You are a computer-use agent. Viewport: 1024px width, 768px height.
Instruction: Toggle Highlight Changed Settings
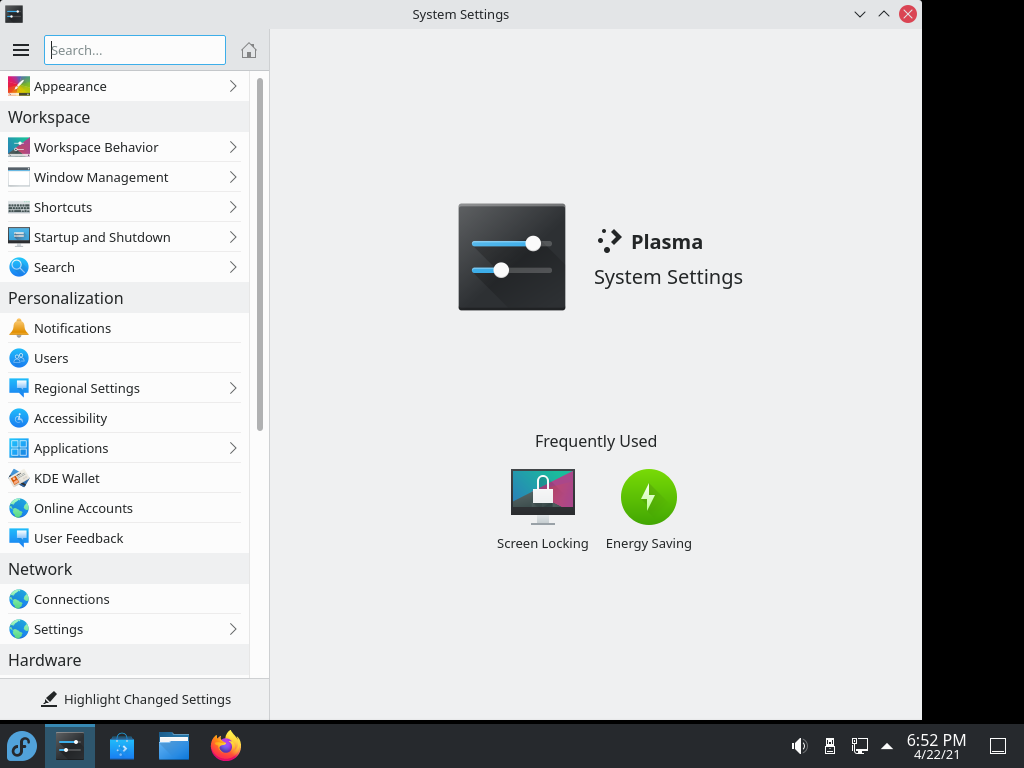[135, 699]
